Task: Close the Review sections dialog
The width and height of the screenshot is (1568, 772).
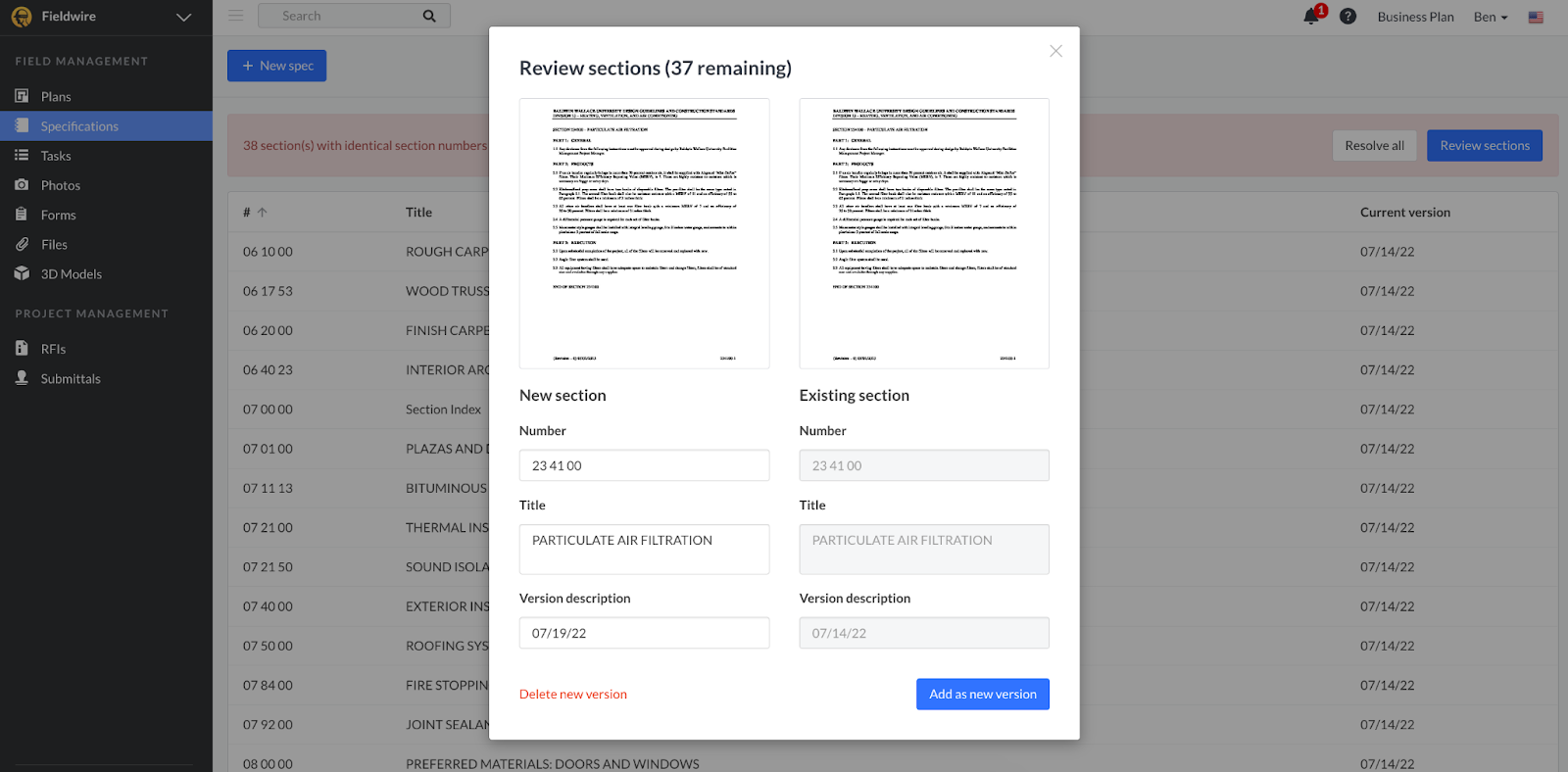Action: [x=1055, y=51]
